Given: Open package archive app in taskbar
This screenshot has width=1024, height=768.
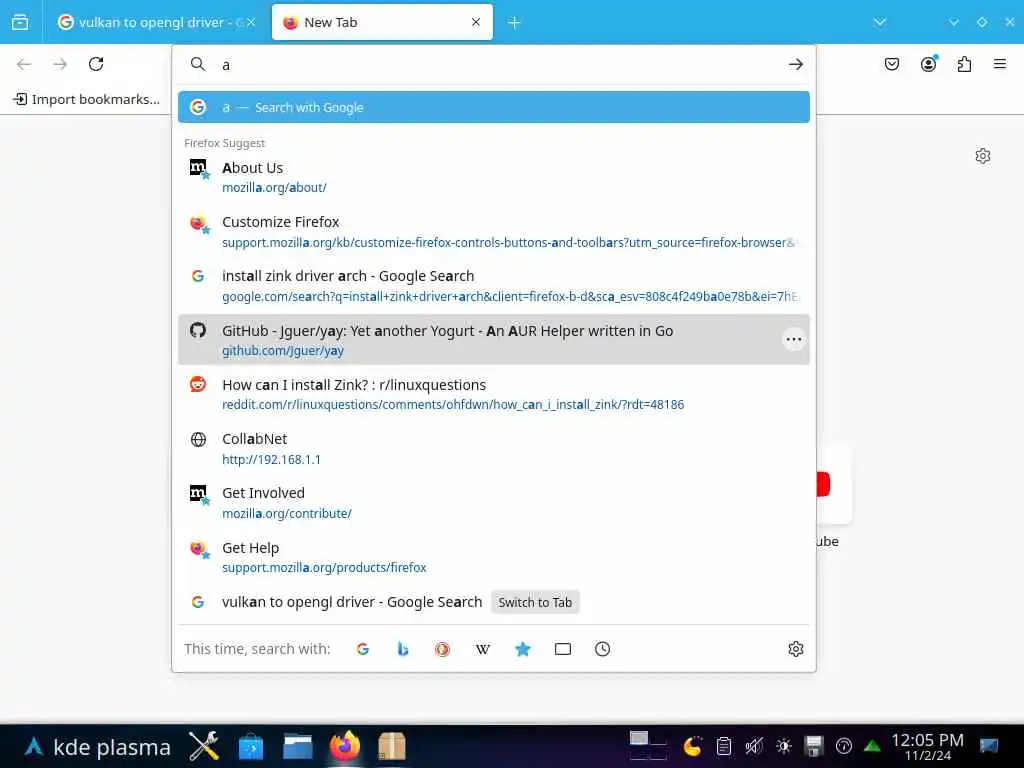Looking at the screenshot, I should point(392,746).
